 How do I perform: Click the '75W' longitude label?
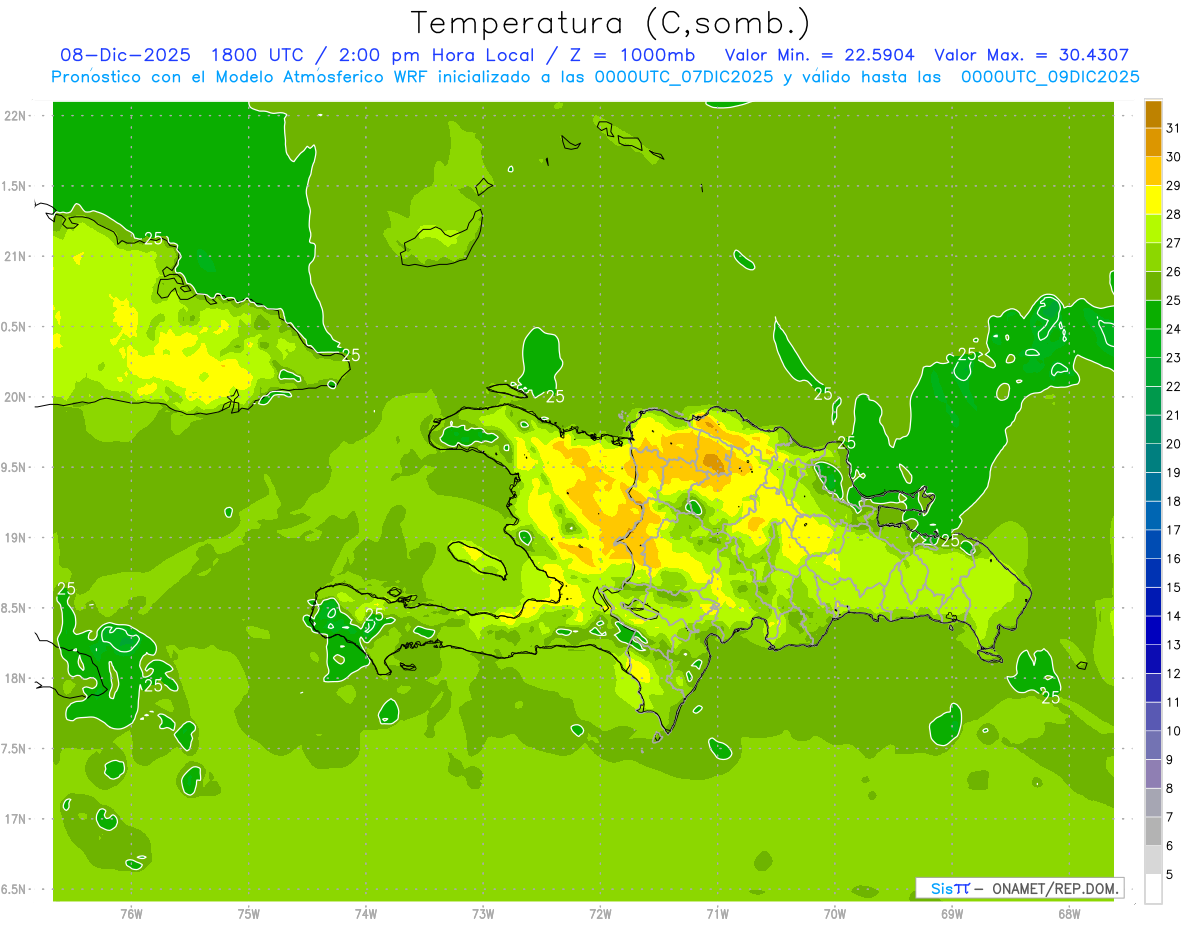coord(249,913)
